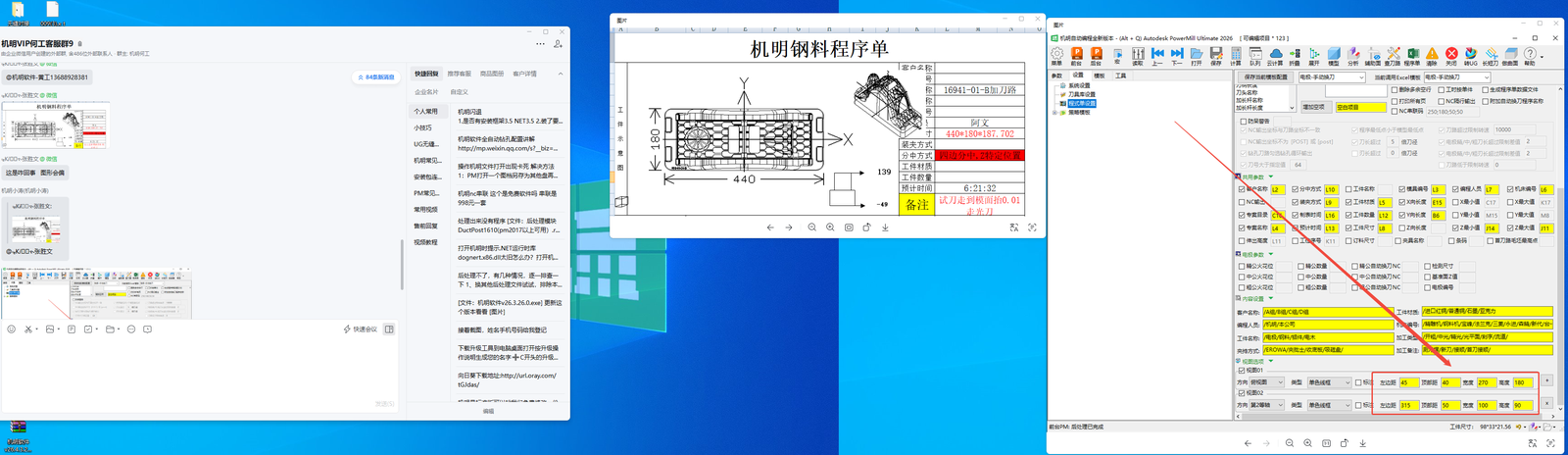Click the 程序单 Excel toolbar icon

1412,55
